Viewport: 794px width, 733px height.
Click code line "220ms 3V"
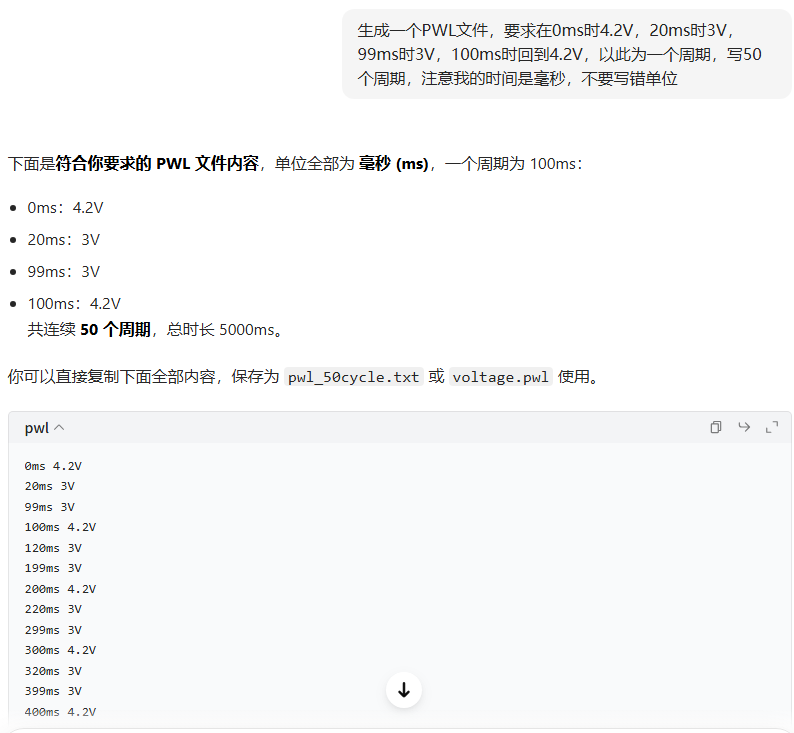pos(53,609)
